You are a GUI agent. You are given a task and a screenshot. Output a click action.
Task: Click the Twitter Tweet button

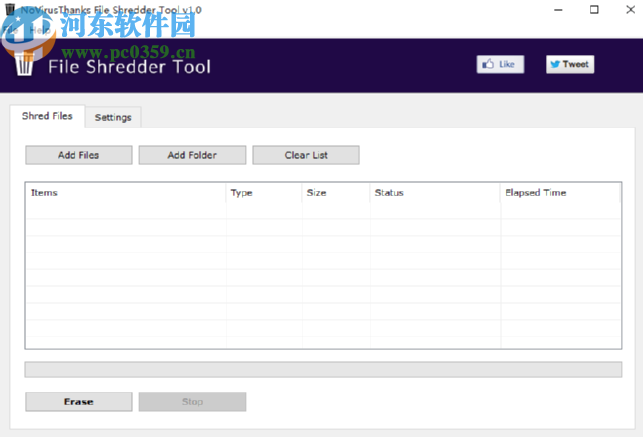pyautogui.click(x=570, y=64)
